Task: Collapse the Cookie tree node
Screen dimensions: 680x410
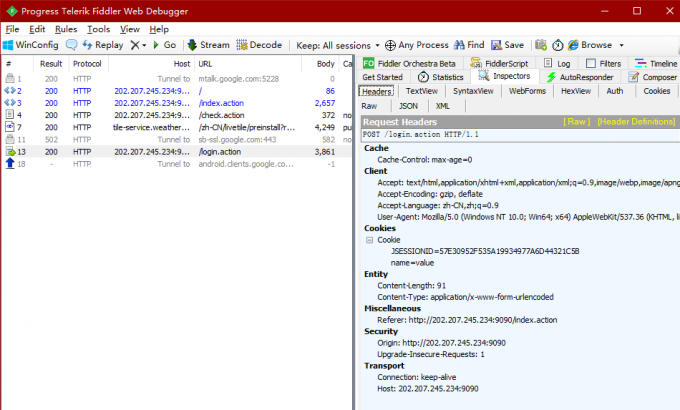Action: (x=369, y=240)
